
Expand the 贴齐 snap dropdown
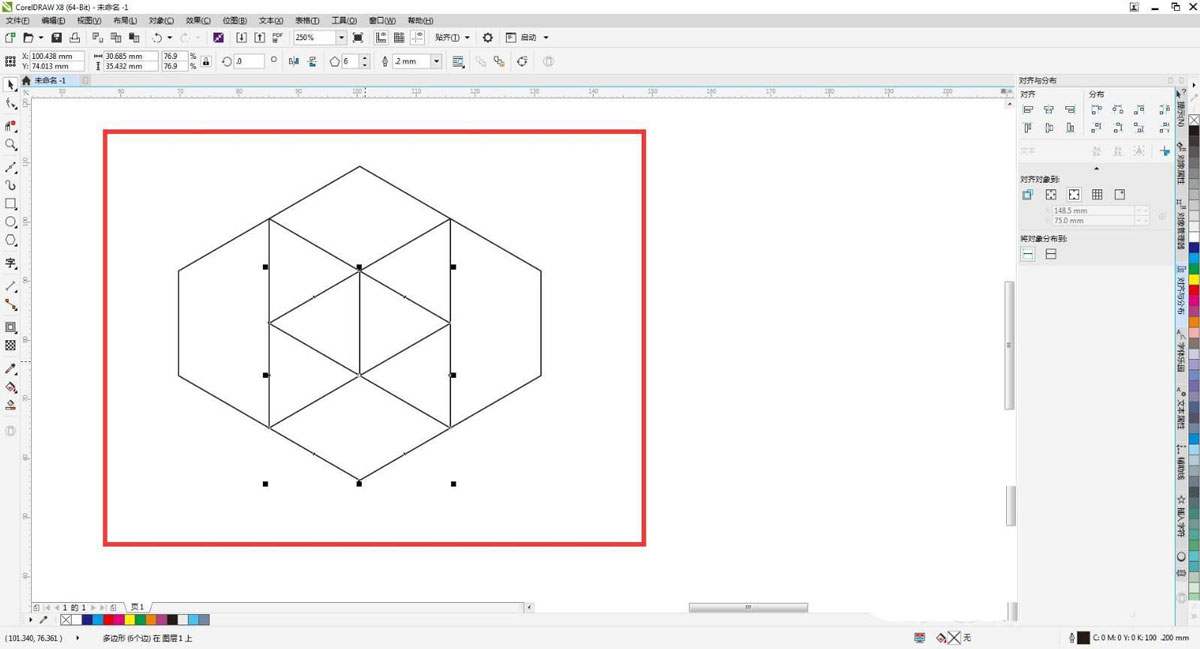[x=452, y=38]
